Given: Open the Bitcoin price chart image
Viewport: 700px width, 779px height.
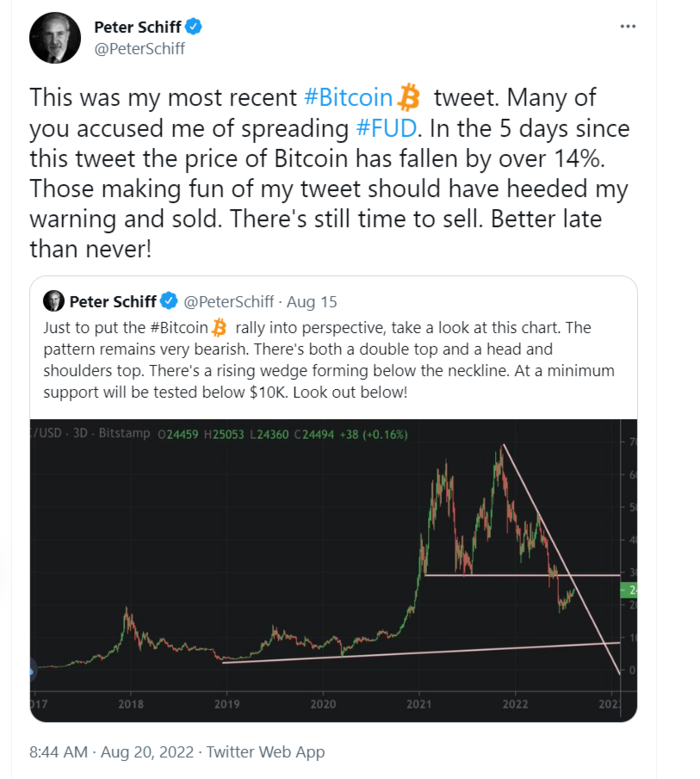Looking at the screenshot, I should 333,570.
